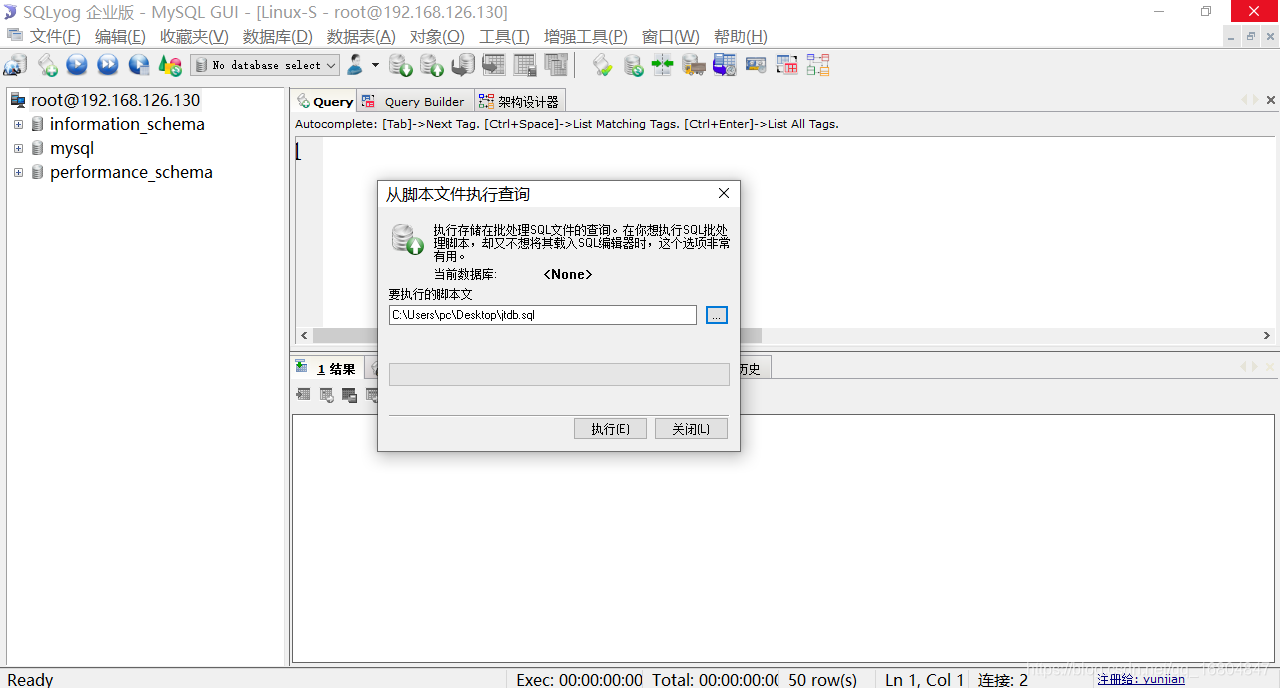
Task: Close the query tab with X
Action: (x=1271, y=100)
